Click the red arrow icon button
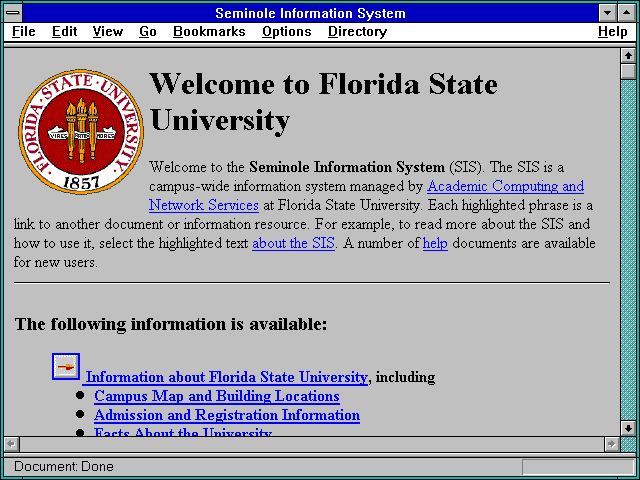Viewport: 640px width, 480px height. coord(66,367)
